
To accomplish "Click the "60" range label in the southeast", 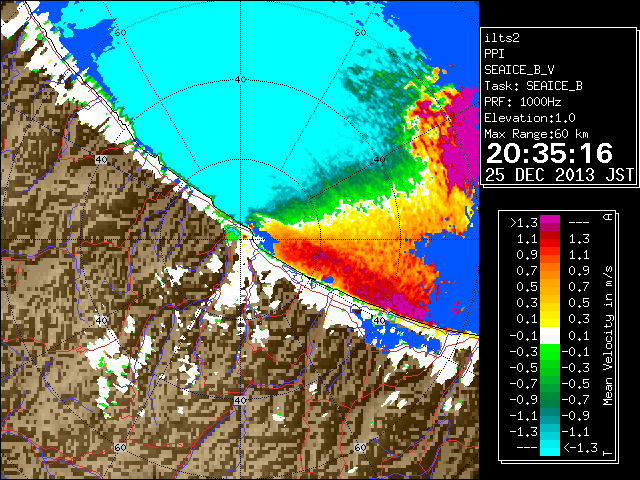I will [x=360, y=447].
